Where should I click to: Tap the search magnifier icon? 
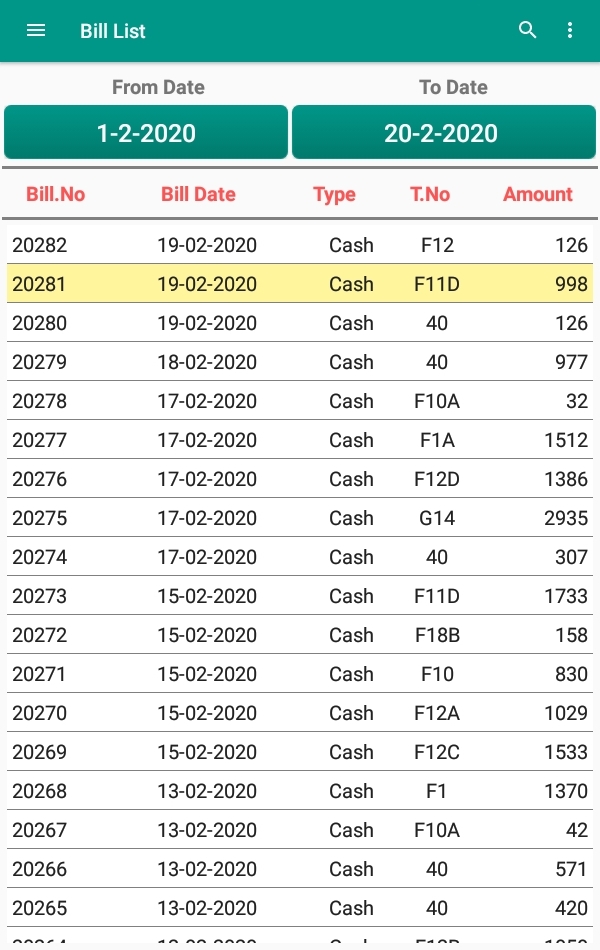pyautogui.click(x=528, y=31)
